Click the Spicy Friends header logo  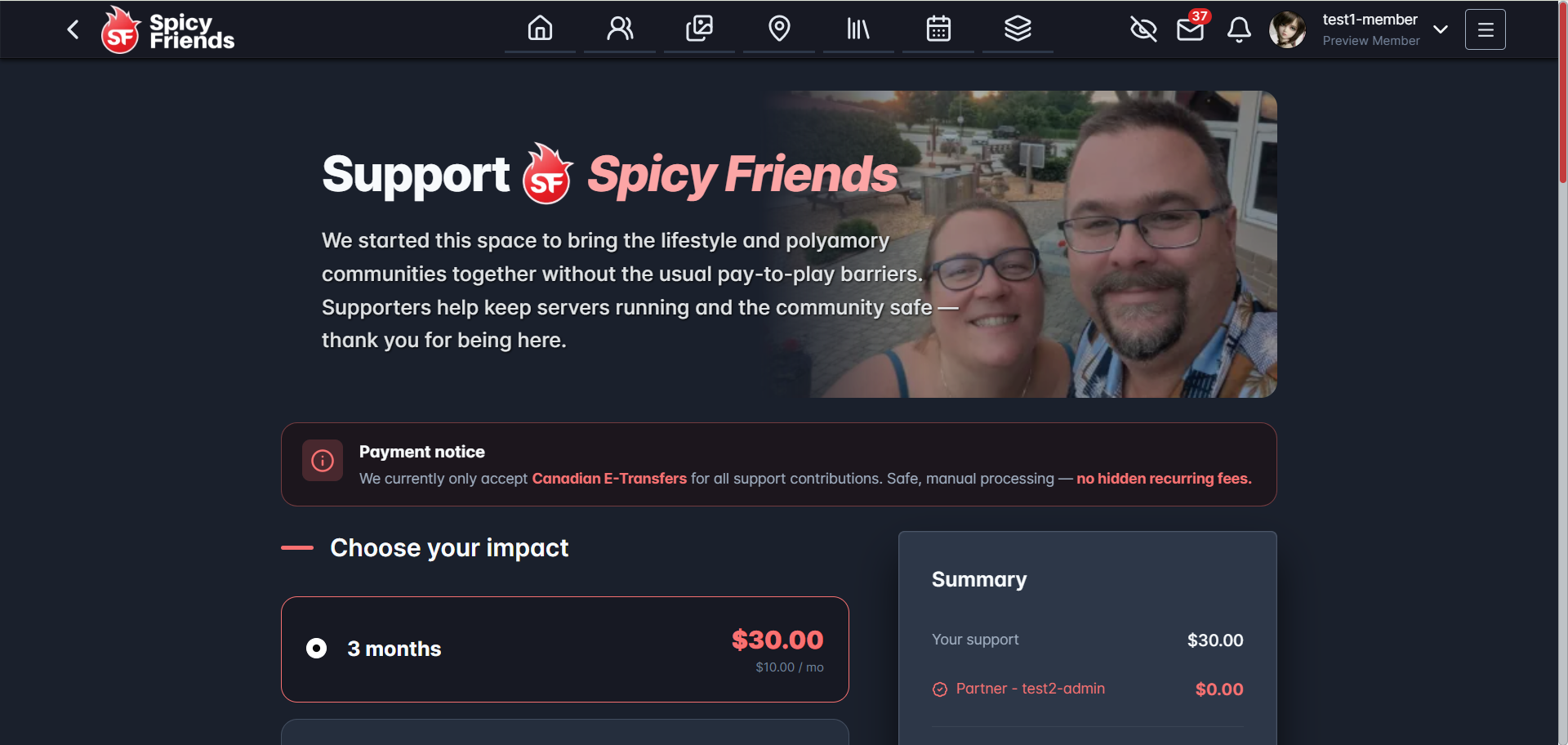[167, 30]
